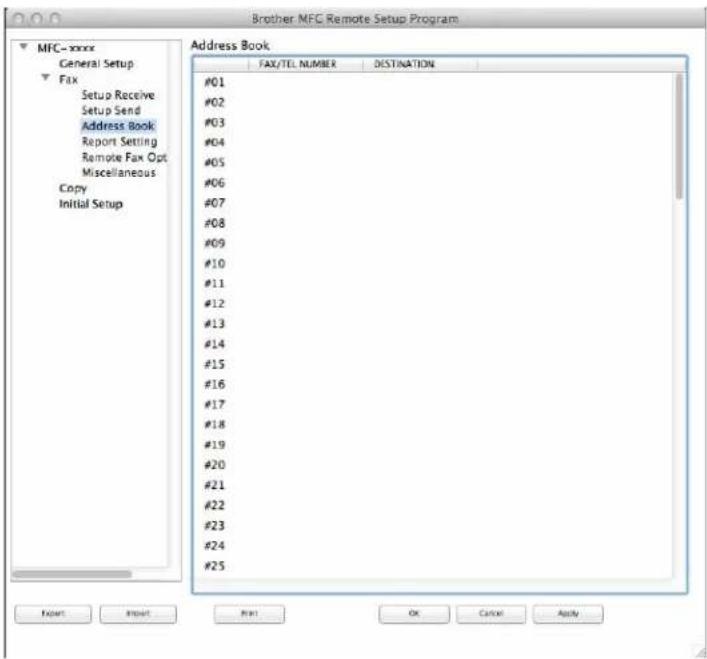The image size is (707, 659).
Task: Select address book entry #10
Action: click(432, 264)
